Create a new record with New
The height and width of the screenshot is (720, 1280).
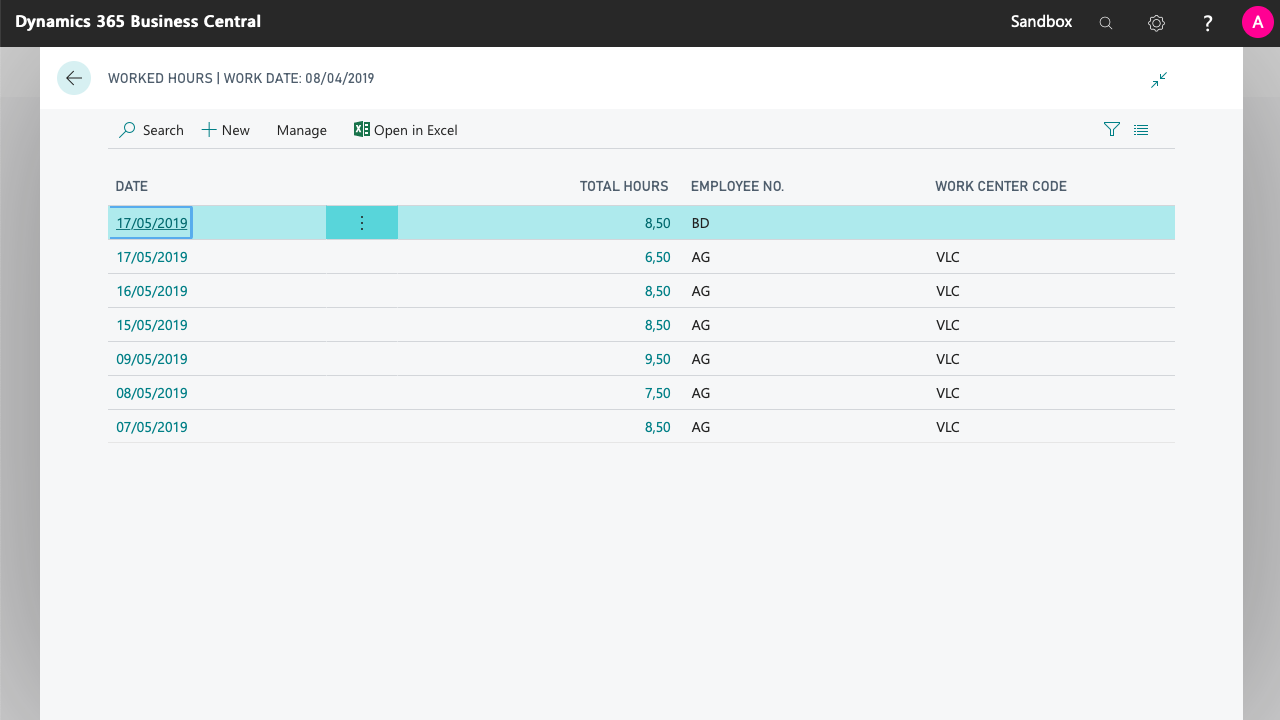pyautogui.click(x=226, y=130)
